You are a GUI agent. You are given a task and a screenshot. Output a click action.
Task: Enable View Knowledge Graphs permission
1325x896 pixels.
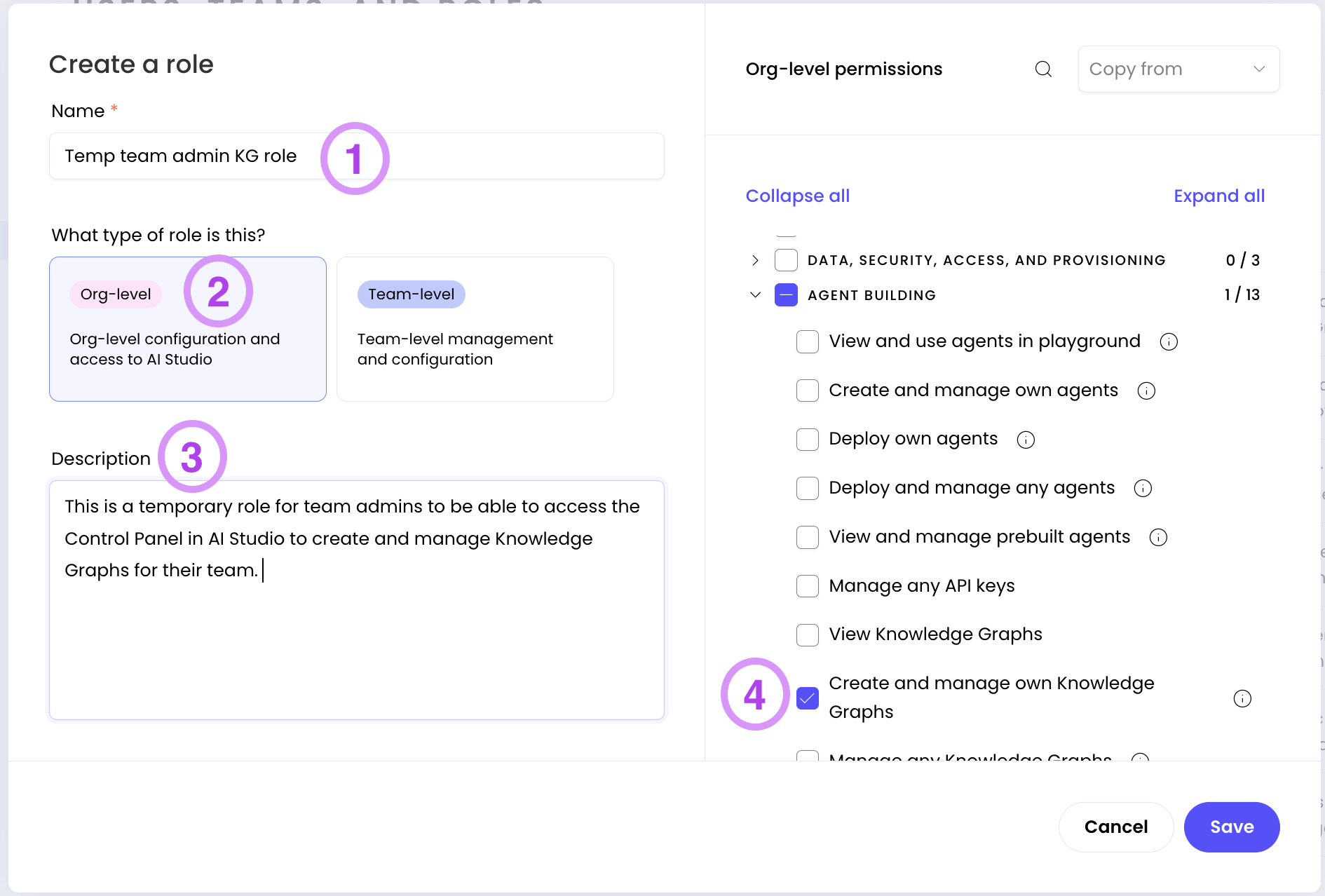point(808,634)
